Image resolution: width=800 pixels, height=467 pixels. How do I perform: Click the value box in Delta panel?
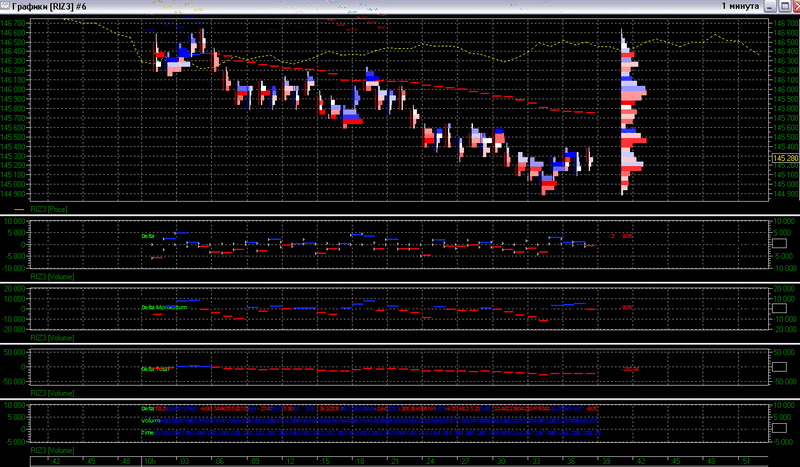(x=780, y=243)
